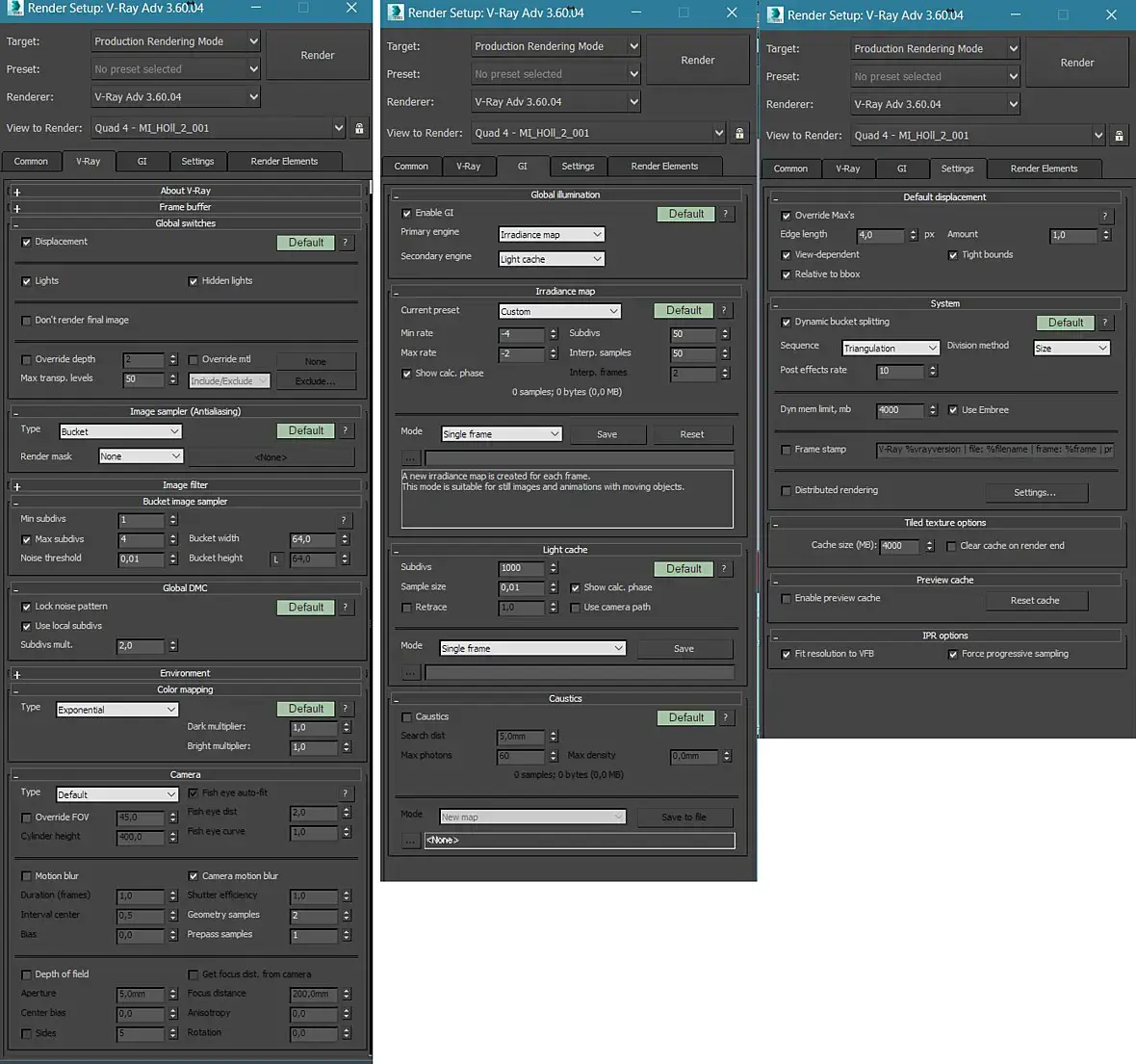This screenshot has height=1064, width=1136.
Task: Open Distributed rendering Settings... button
Action: coord(1035,493)
